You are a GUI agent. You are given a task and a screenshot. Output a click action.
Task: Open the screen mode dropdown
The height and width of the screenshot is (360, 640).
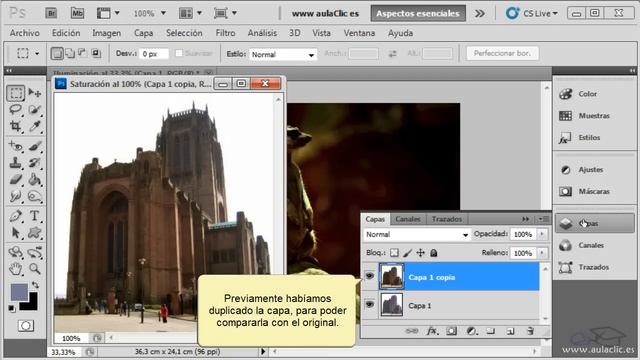tap(225, 13)
